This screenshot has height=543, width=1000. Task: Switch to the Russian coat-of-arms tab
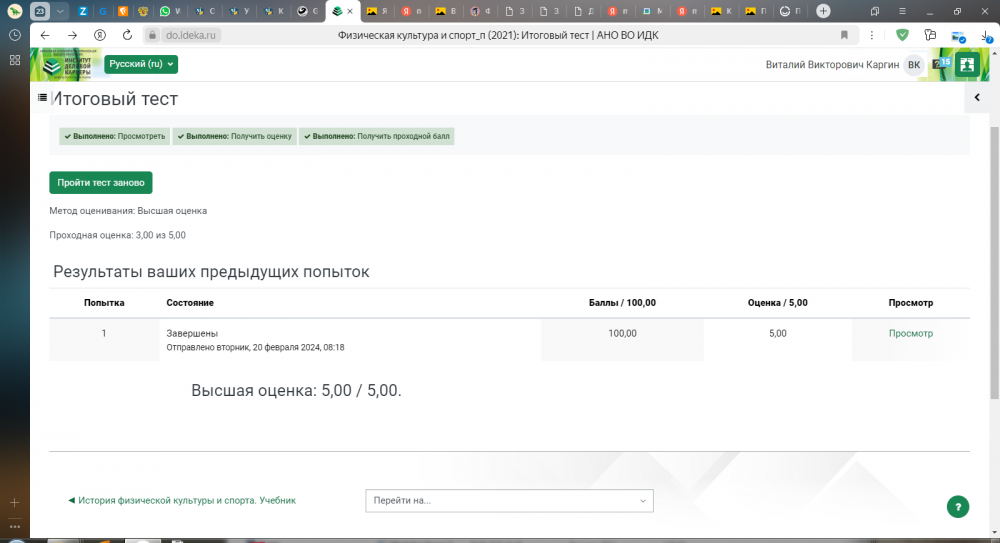(x=143, y=11)
